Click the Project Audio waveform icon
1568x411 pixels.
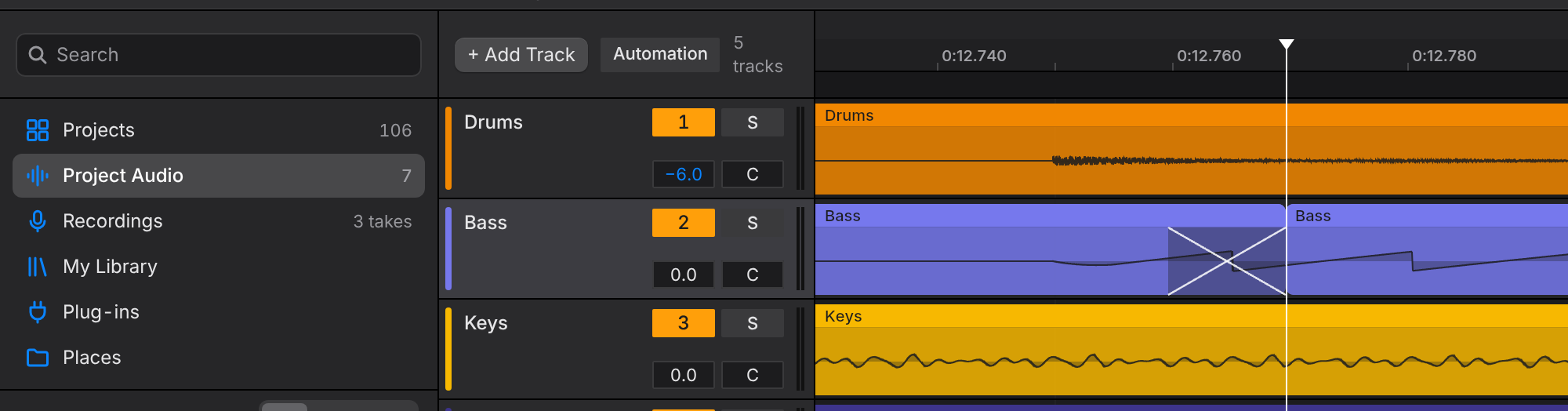click(37, 176)
